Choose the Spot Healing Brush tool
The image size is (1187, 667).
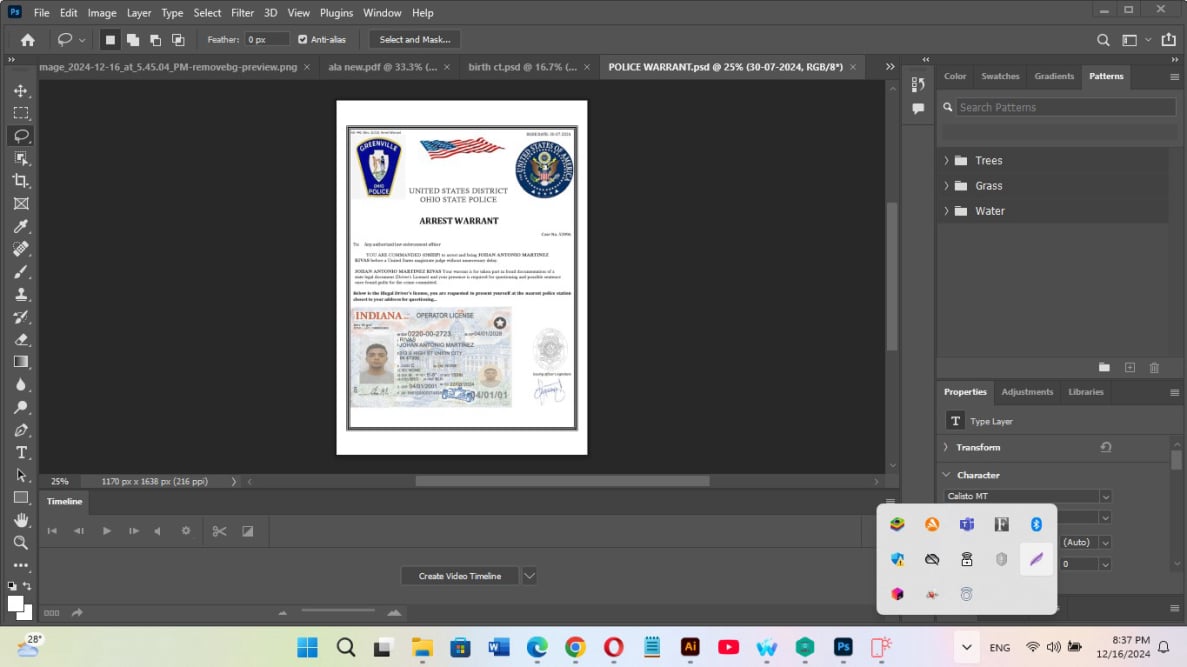tap(20, 249)
